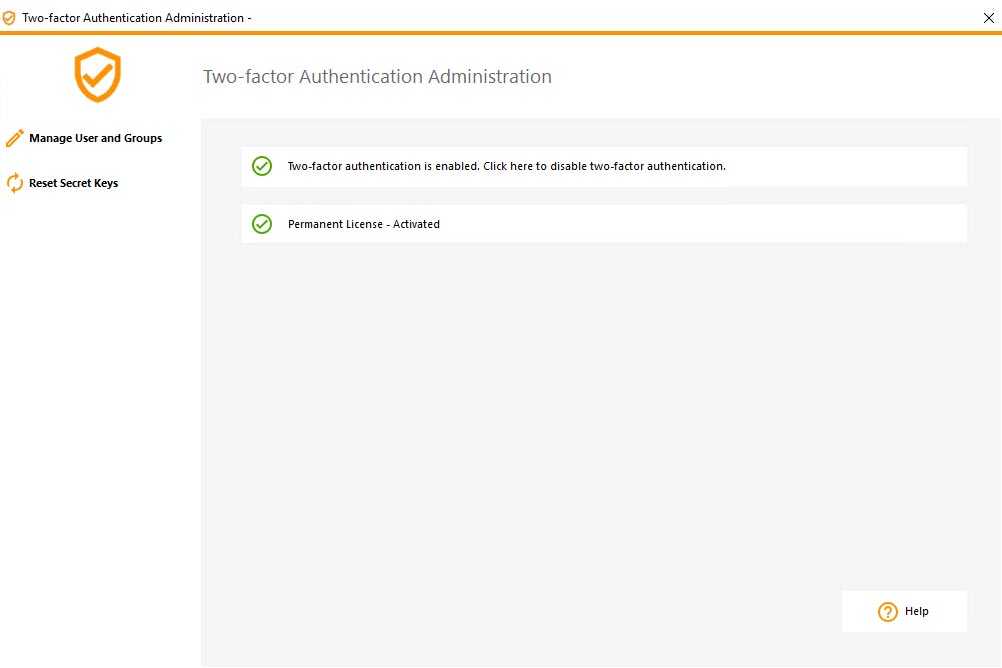1002x668 pixels.
Task: Click the orange question mark Help icon
Action: (887, 612)
